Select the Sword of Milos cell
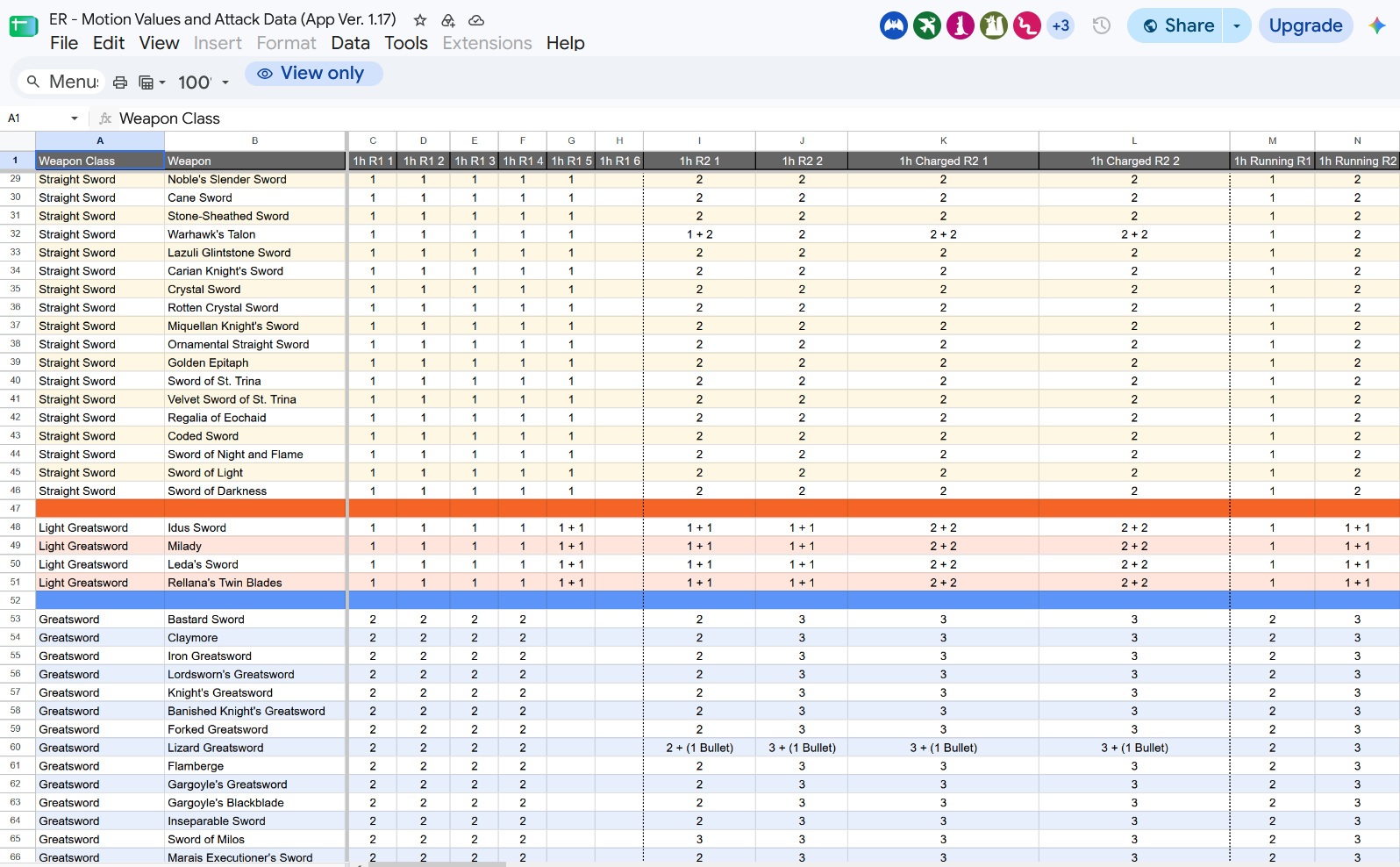1400x867 pixels. point(254,839)
